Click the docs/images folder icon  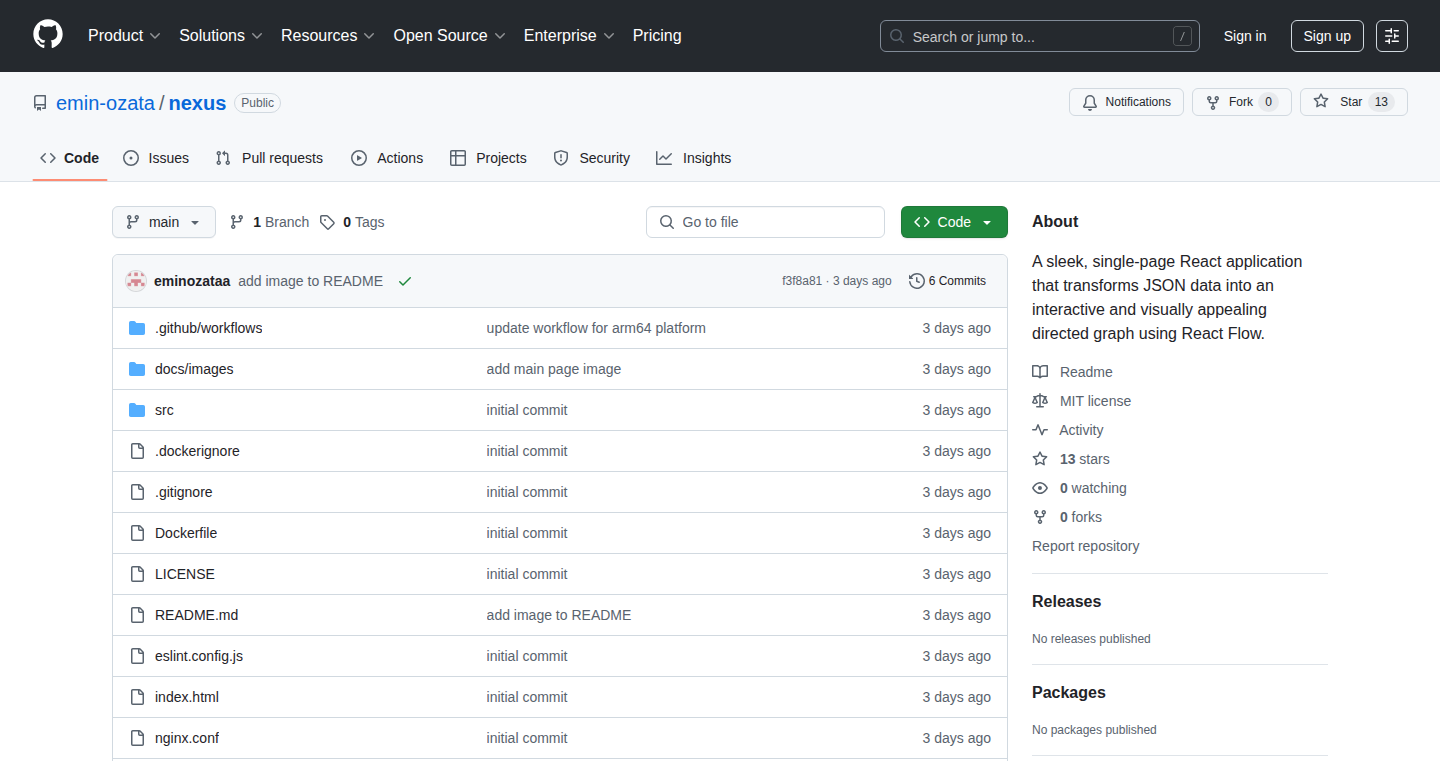(137, 369)
